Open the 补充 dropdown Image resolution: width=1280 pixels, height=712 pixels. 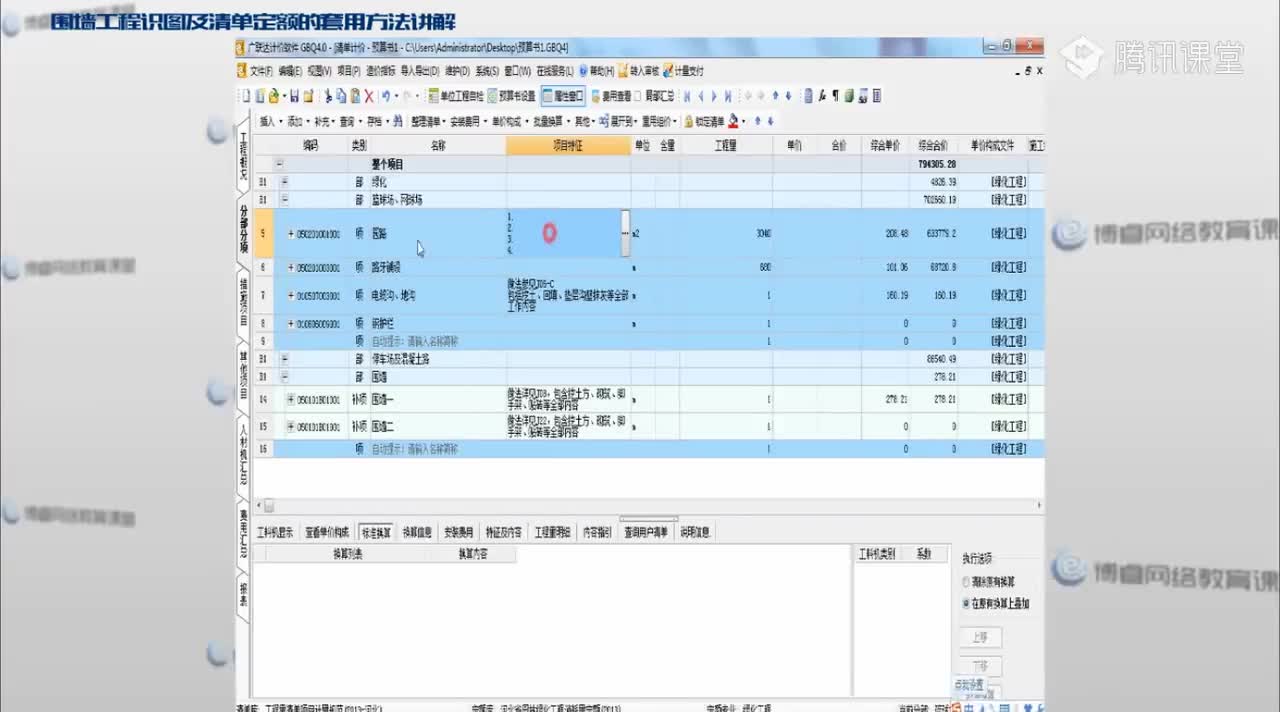coord(323,121)
